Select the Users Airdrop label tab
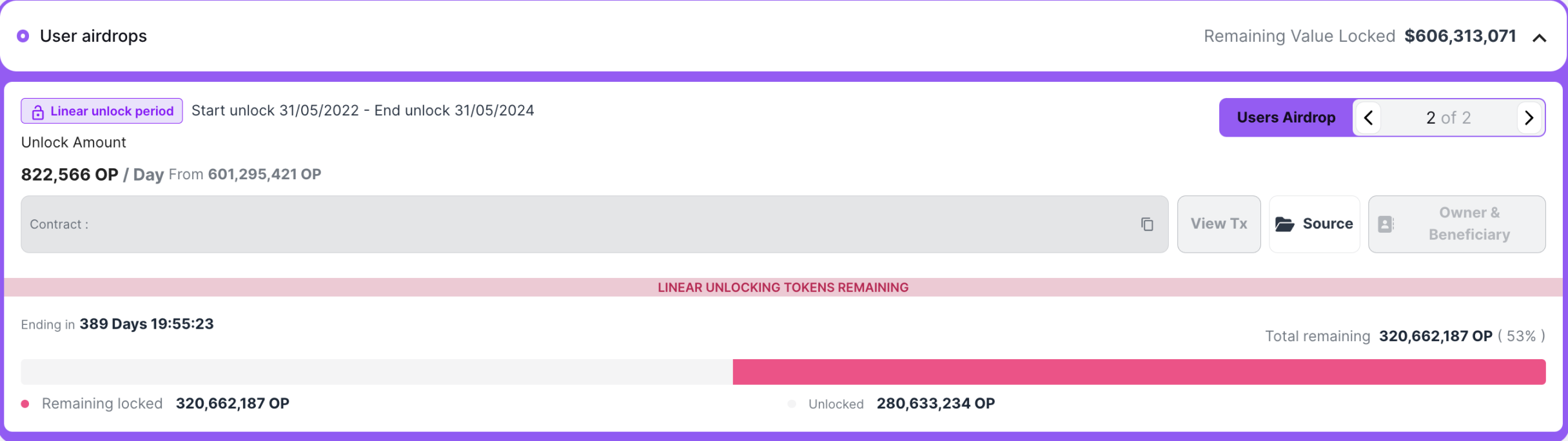The image size is (1568, 441). tap(1286, 117)
